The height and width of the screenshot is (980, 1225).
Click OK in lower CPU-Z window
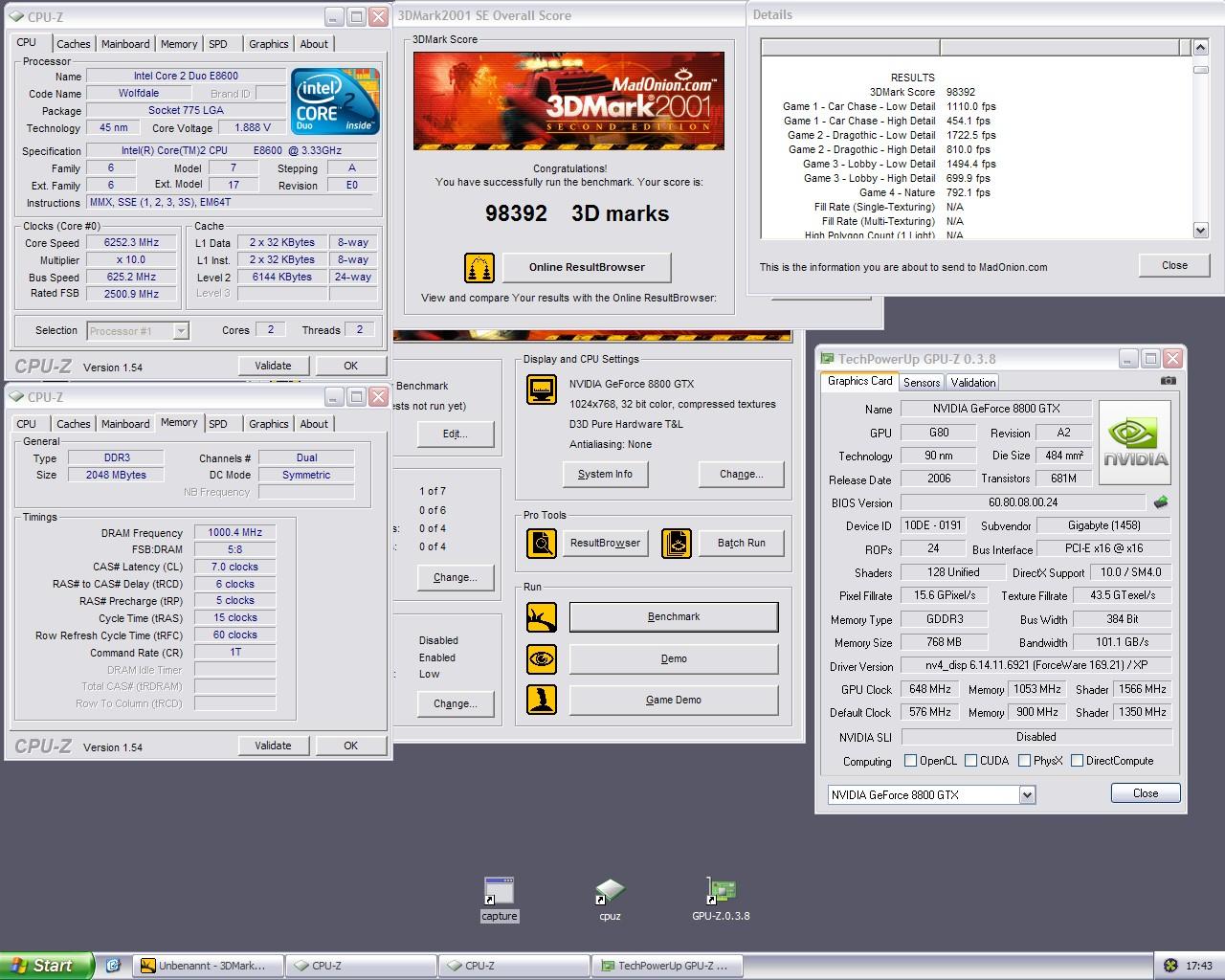350,746
